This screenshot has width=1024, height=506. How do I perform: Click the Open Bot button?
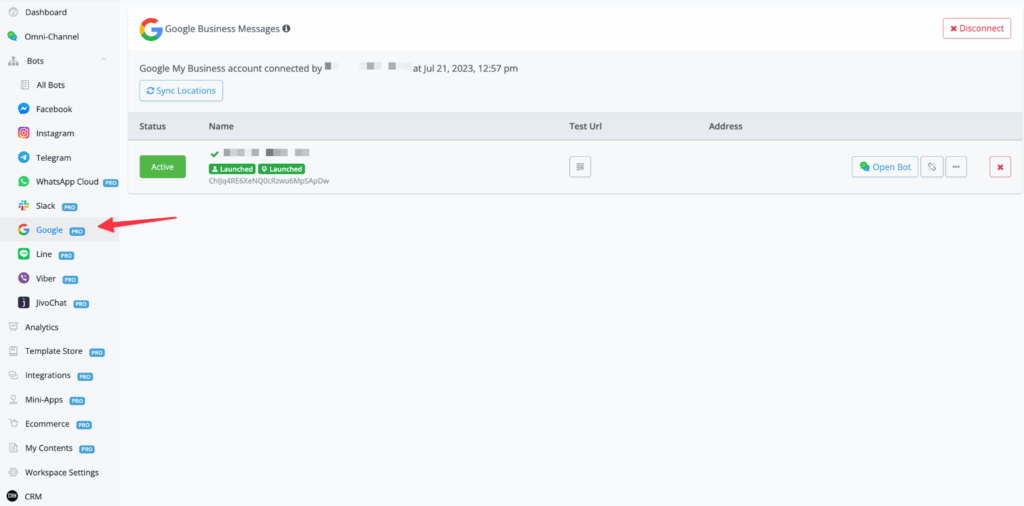click(x=885, y=167)
